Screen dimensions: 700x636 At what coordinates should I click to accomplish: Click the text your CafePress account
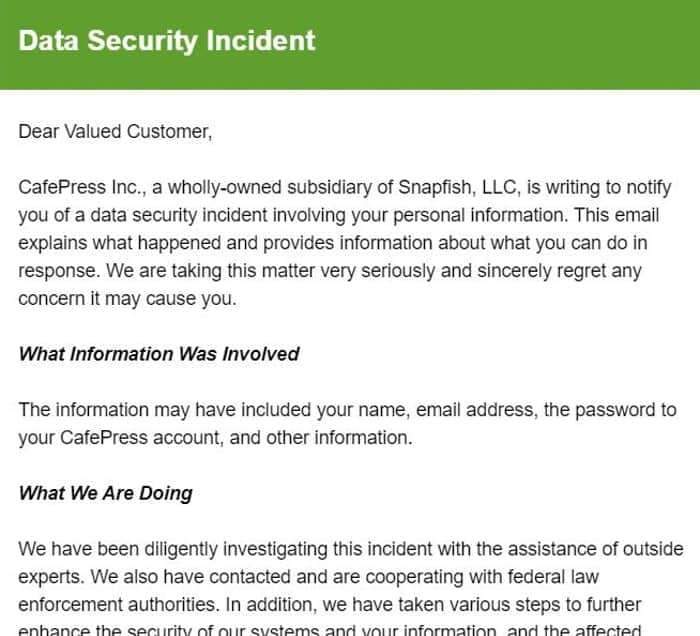(x=120, y=438)
